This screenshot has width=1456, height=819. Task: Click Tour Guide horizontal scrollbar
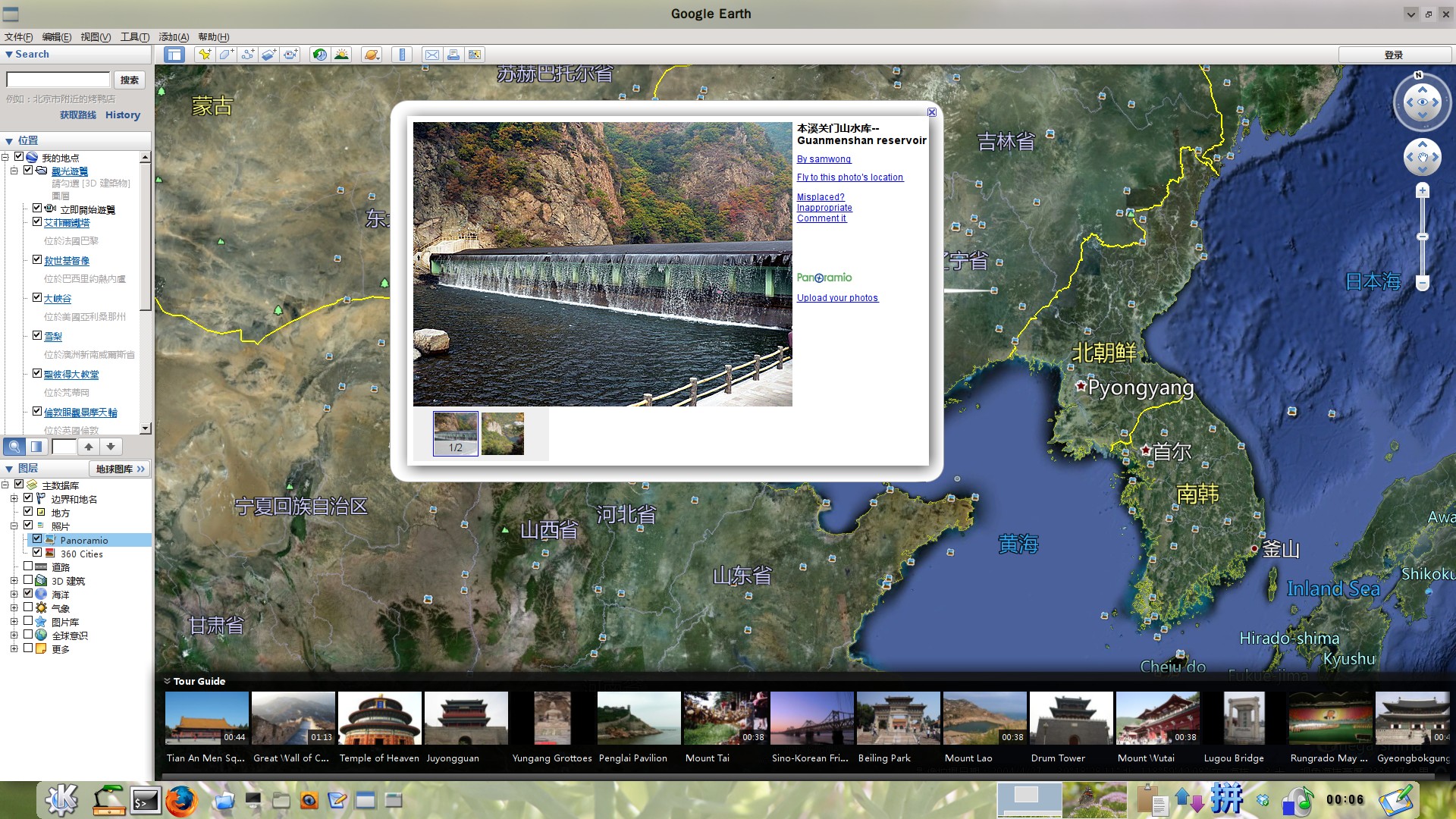coord(798,775)
